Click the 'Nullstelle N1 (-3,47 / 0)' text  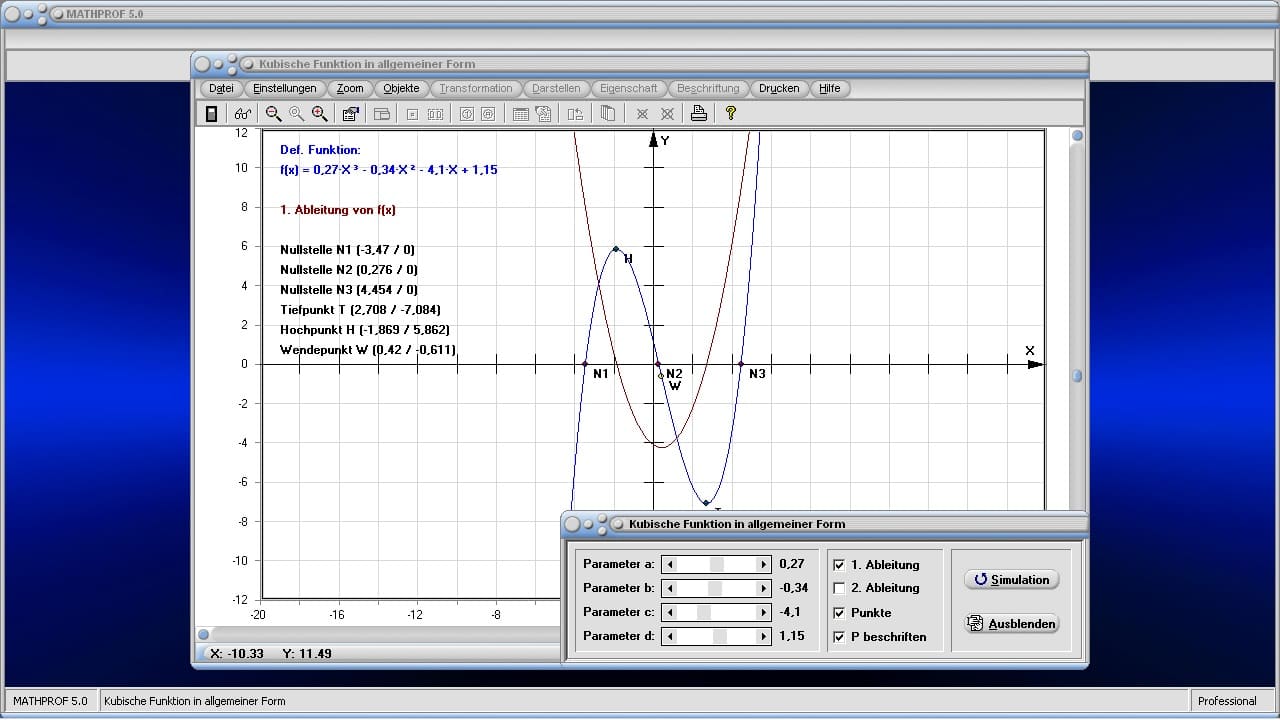click(x=347, y=250)
